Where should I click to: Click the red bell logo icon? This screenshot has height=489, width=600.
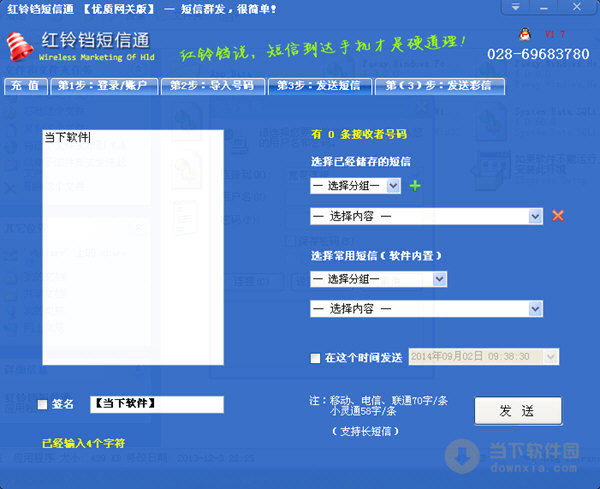point(20,47)
